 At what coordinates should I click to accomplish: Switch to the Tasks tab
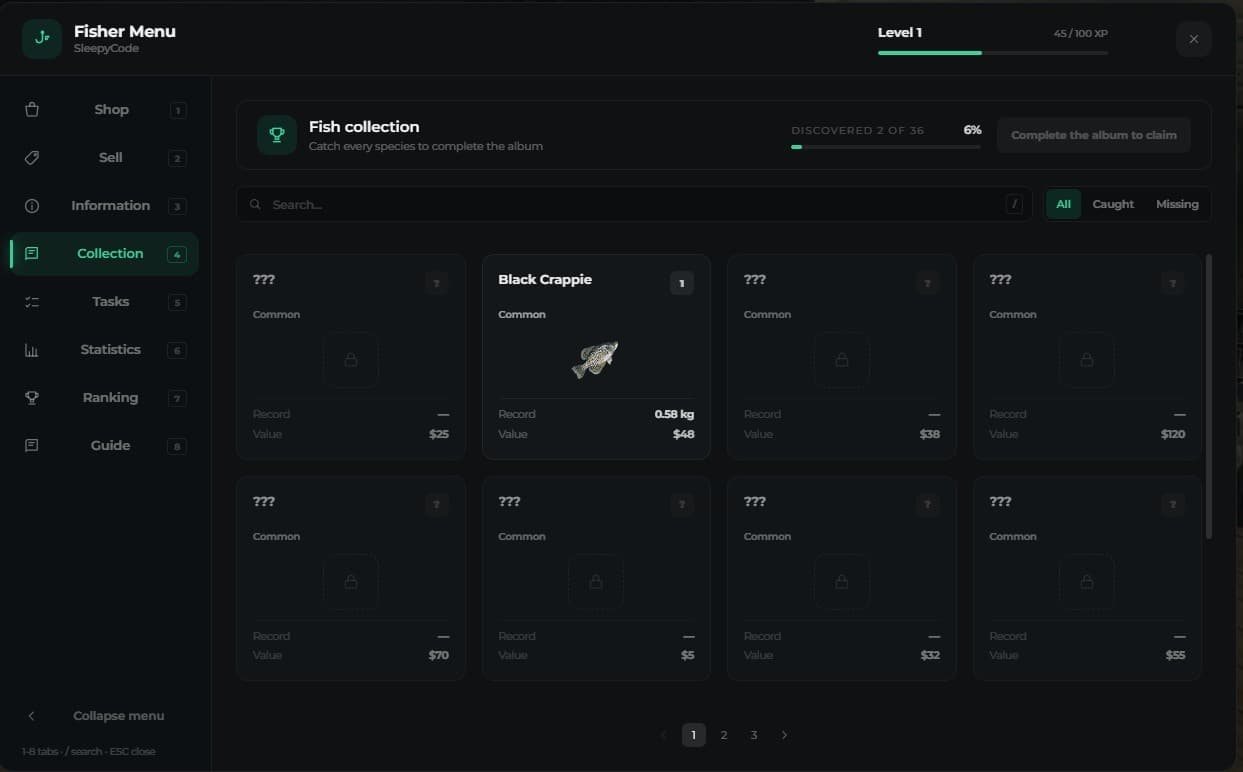coord(105,302)
